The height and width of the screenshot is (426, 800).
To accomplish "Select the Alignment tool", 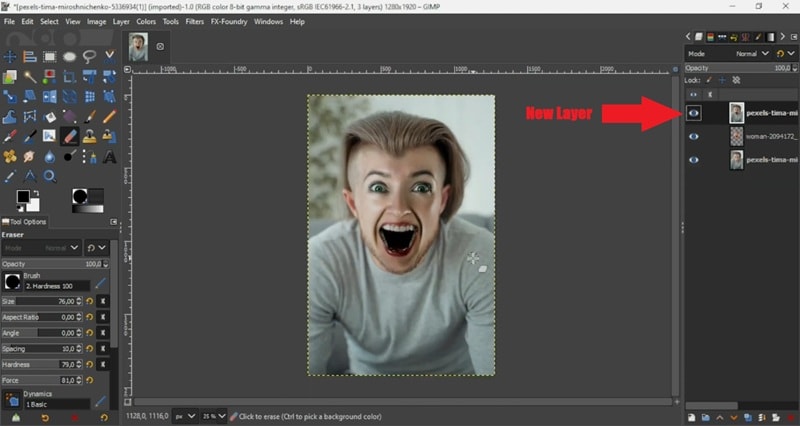I will 30,57.
